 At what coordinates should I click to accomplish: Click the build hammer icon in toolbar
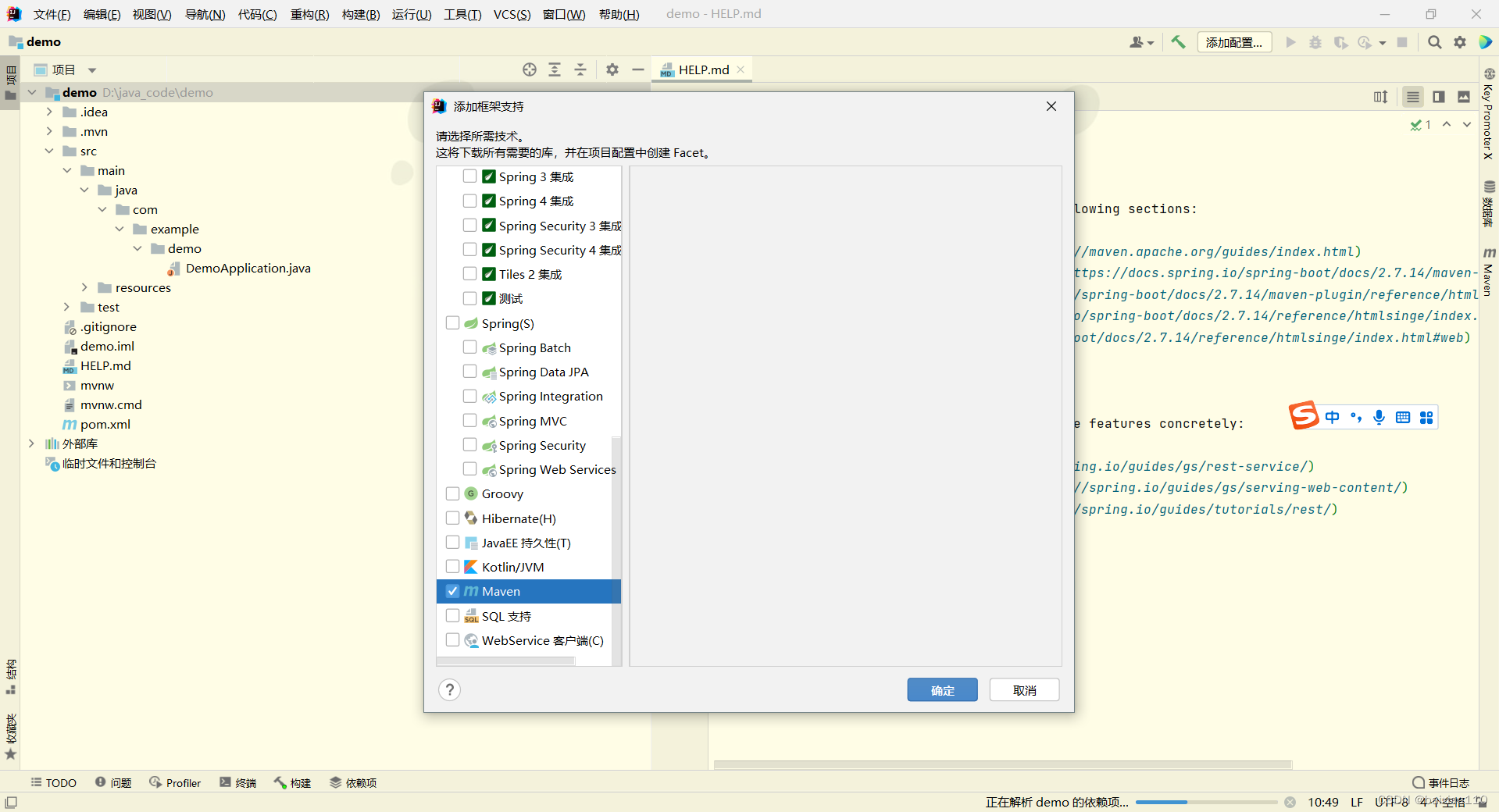pyautogui.click(x=1178, y=42)
